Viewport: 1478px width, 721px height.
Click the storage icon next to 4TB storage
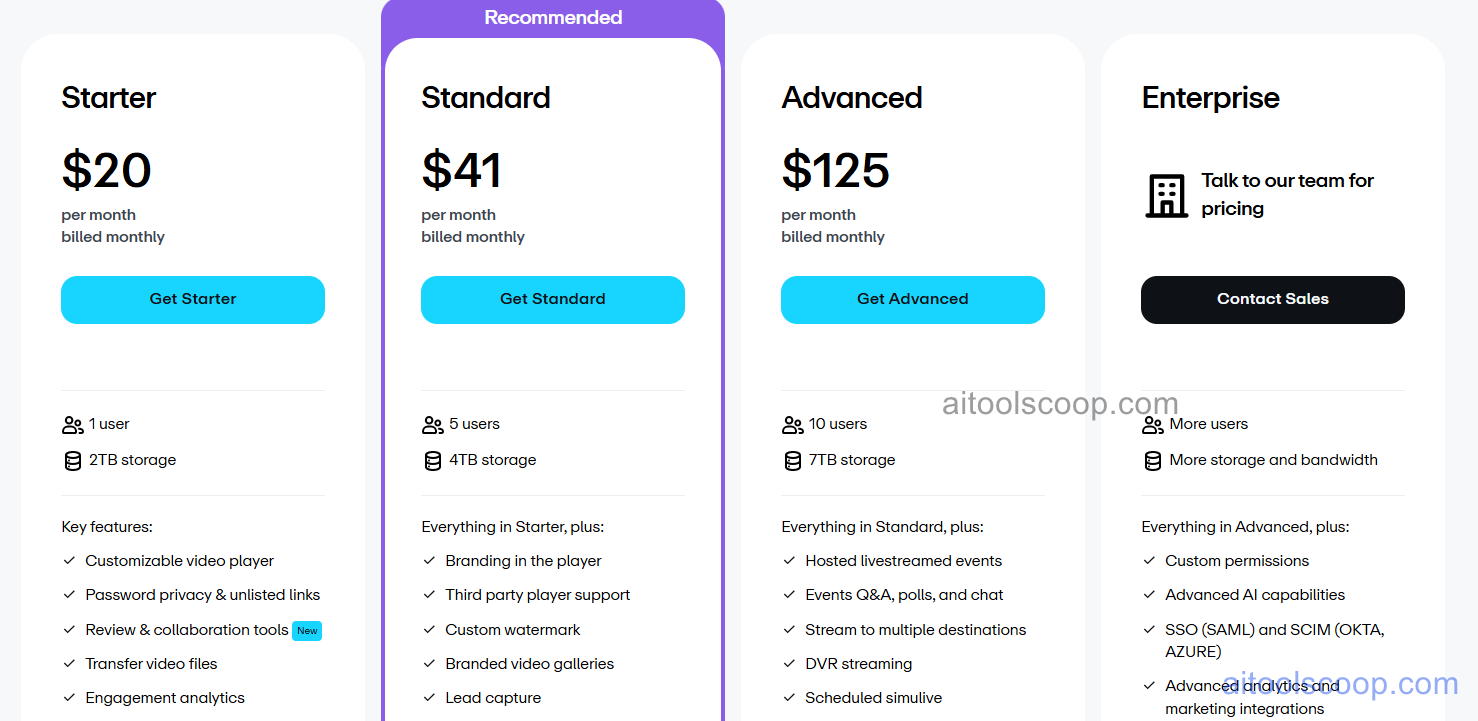(432, 460)
